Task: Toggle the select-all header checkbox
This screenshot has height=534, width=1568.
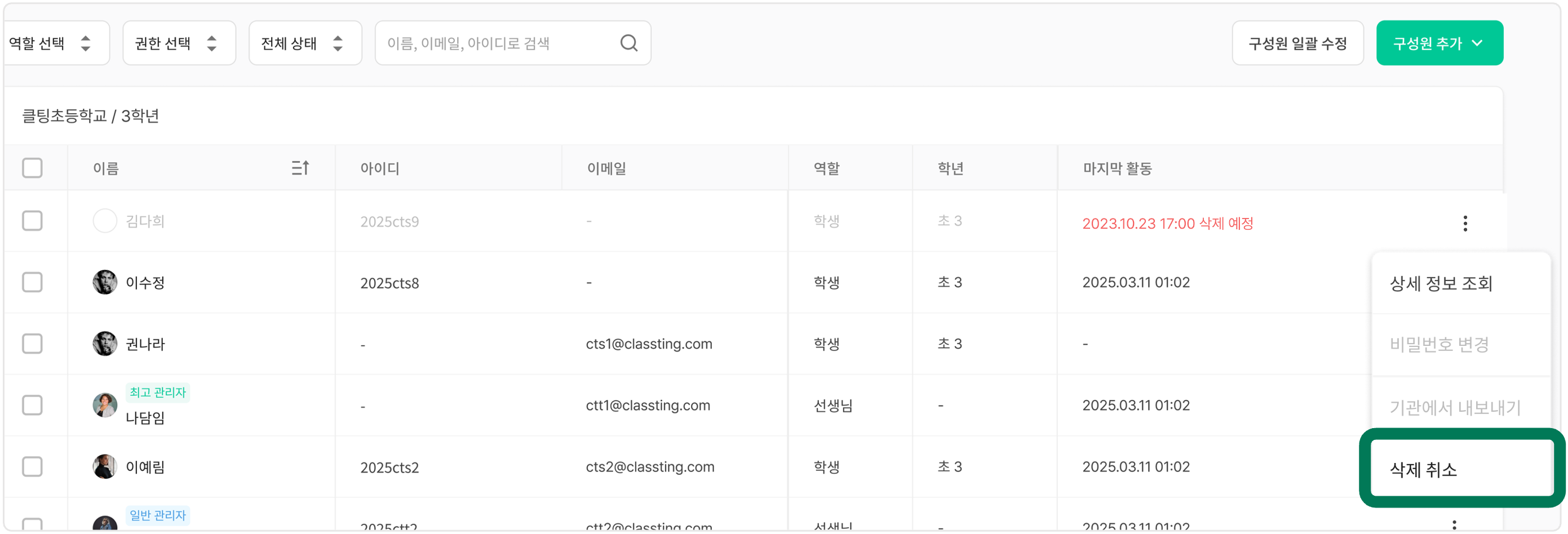Action: pos(32,168)
